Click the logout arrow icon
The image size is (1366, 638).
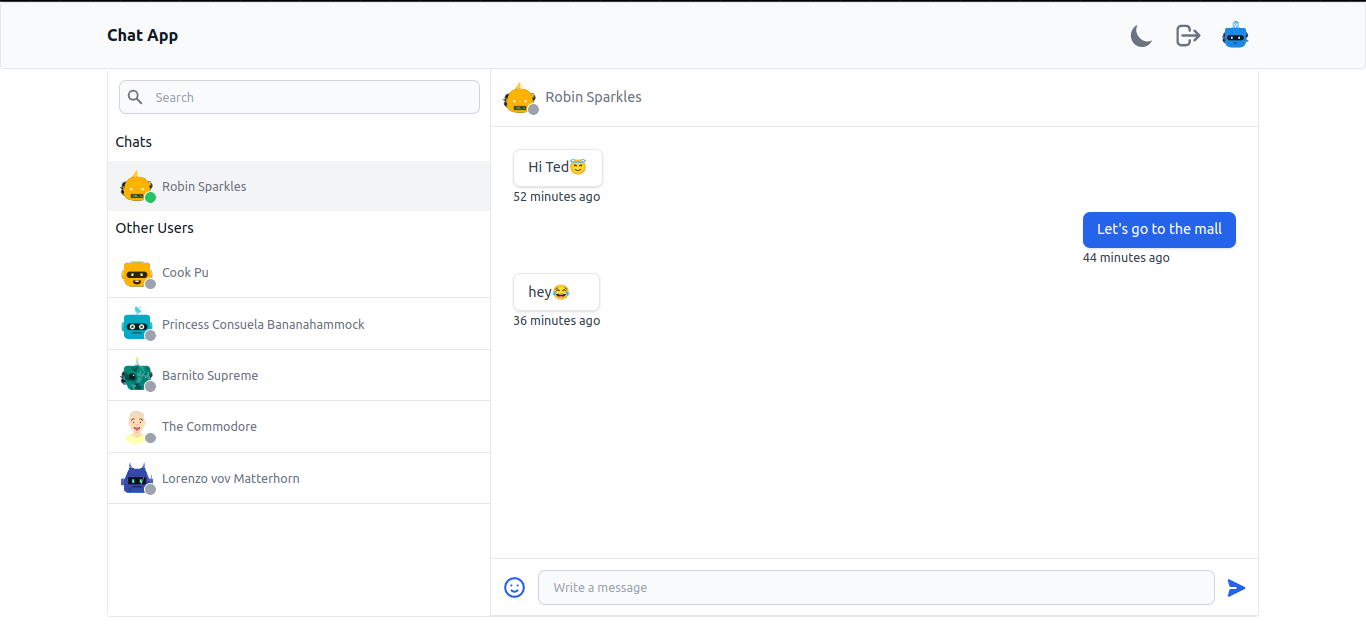pos(1187,36)
